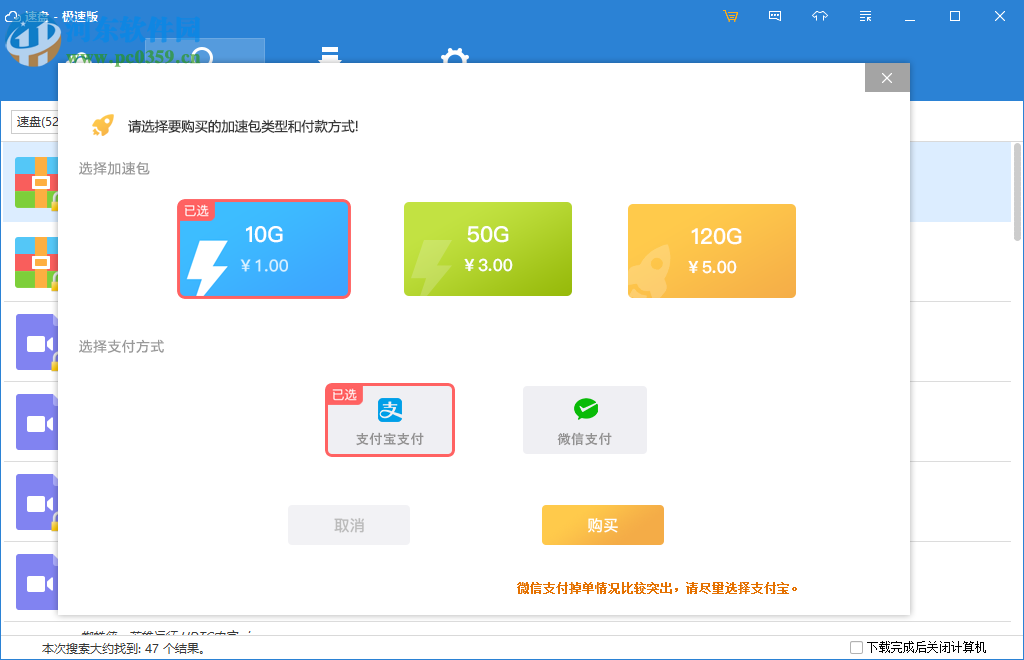Select the 10G ¥1.00 acceleration package
Image resolution: width=1024 pixels, height=660 pixels.
[x=264, y=249]
